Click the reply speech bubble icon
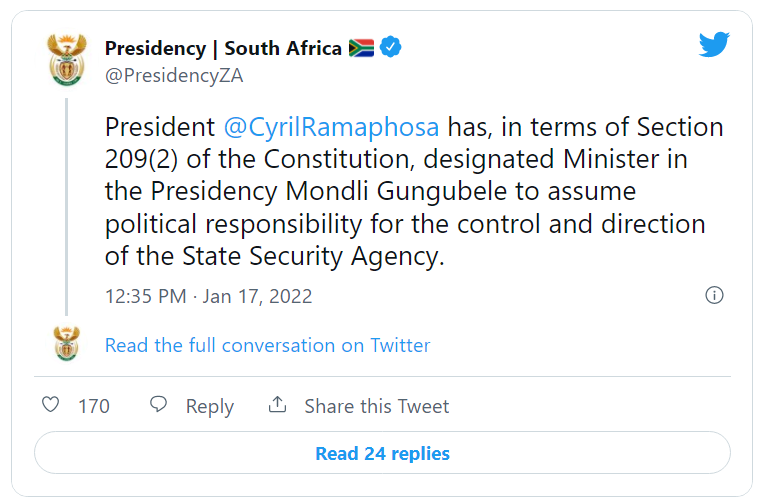This screenshot has width=761, height=501. [x=158, y=404]
